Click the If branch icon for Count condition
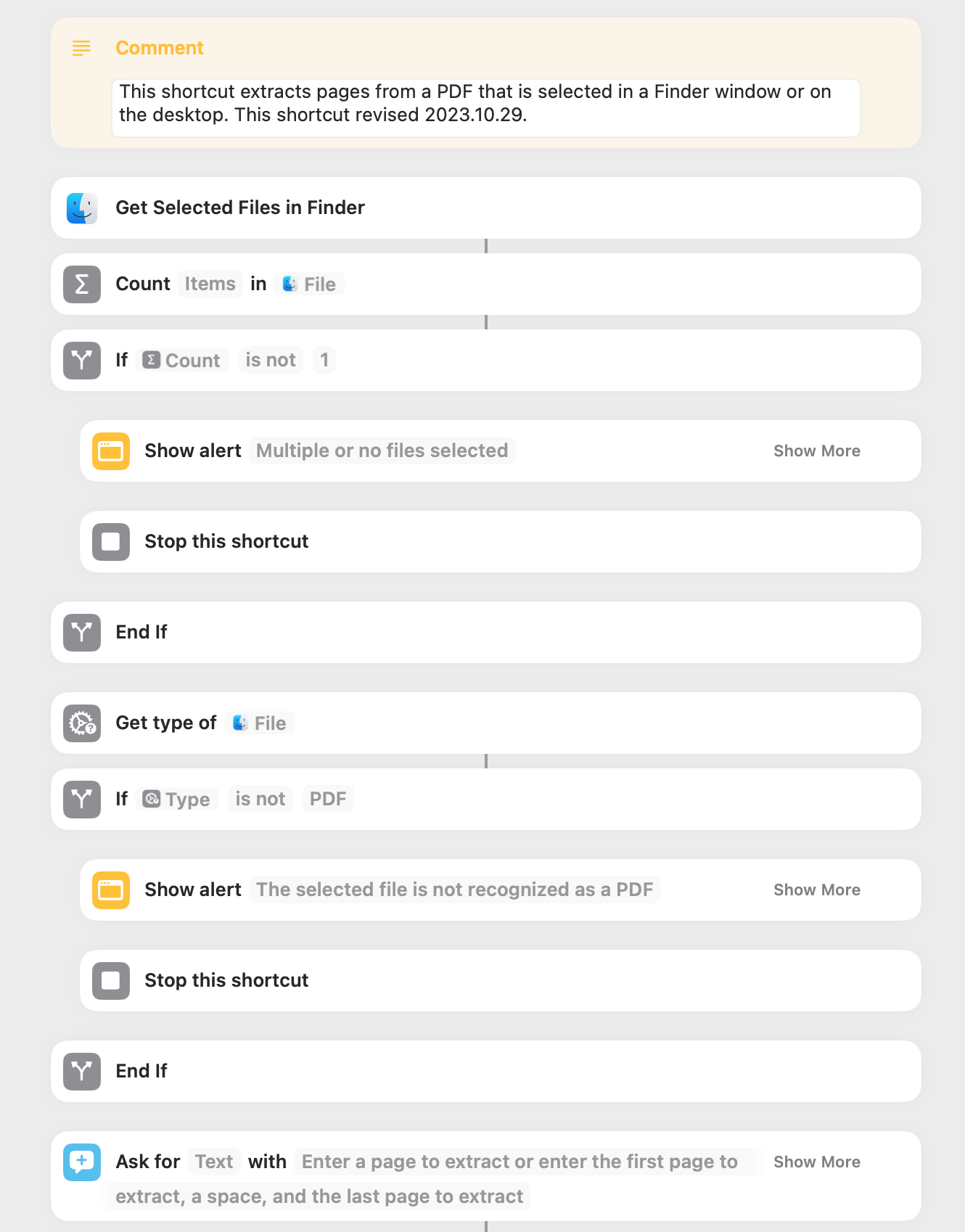Screen dimensions: 965x1232 (82, 361)
